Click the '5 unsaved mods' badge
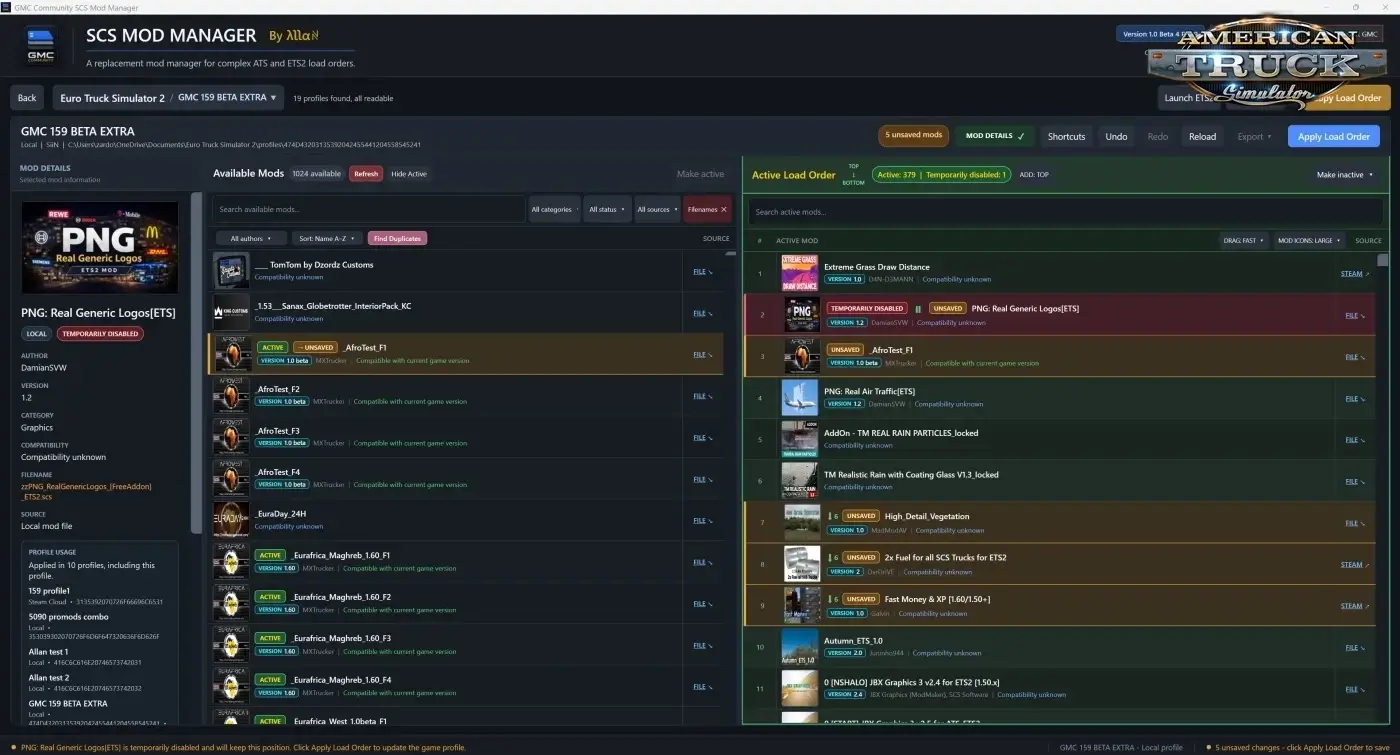Screen dimensions: 1400x755 914,135
